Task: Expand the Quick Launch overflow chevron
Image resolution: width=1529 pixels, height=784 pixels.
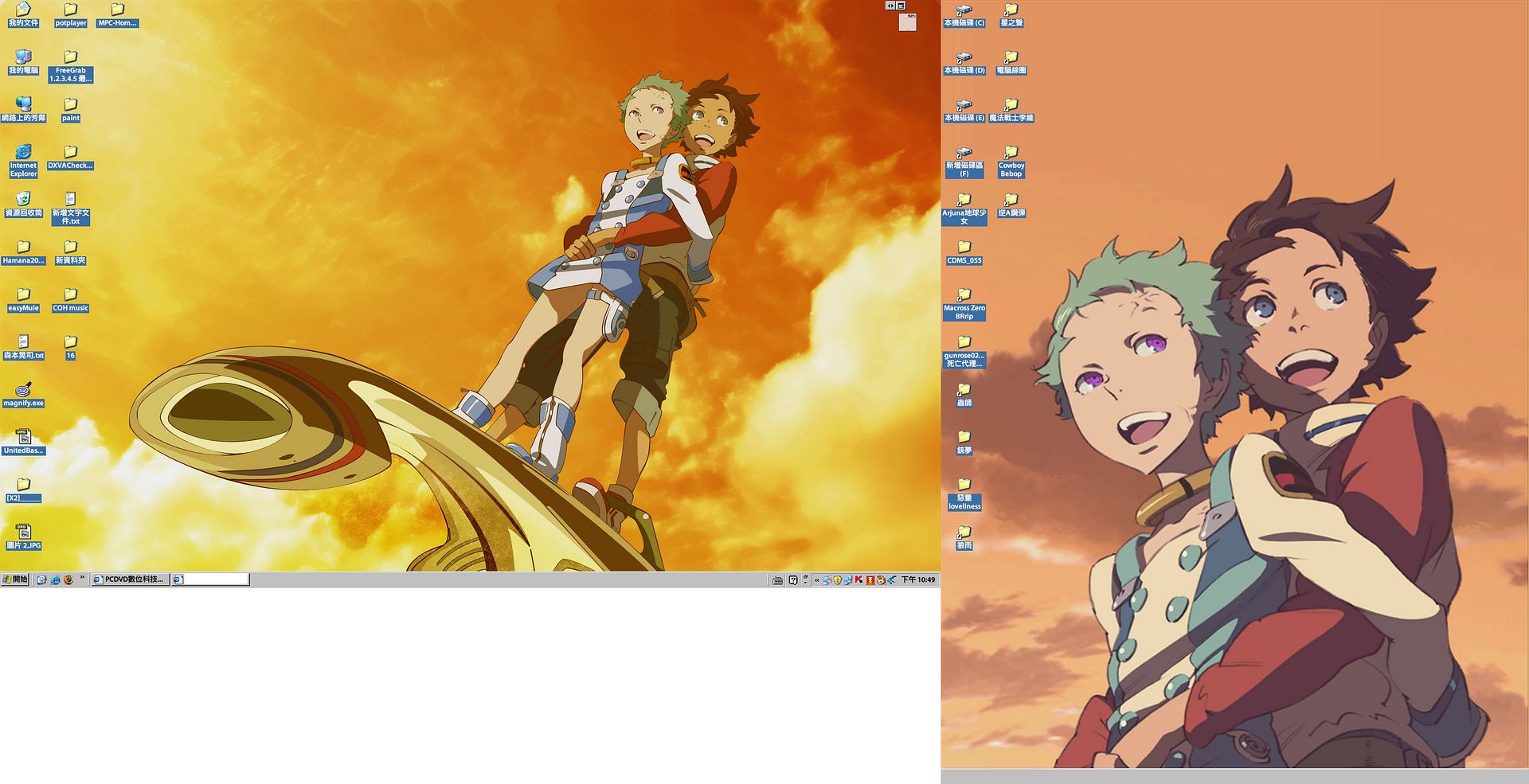Action: [x=82, y=579]
